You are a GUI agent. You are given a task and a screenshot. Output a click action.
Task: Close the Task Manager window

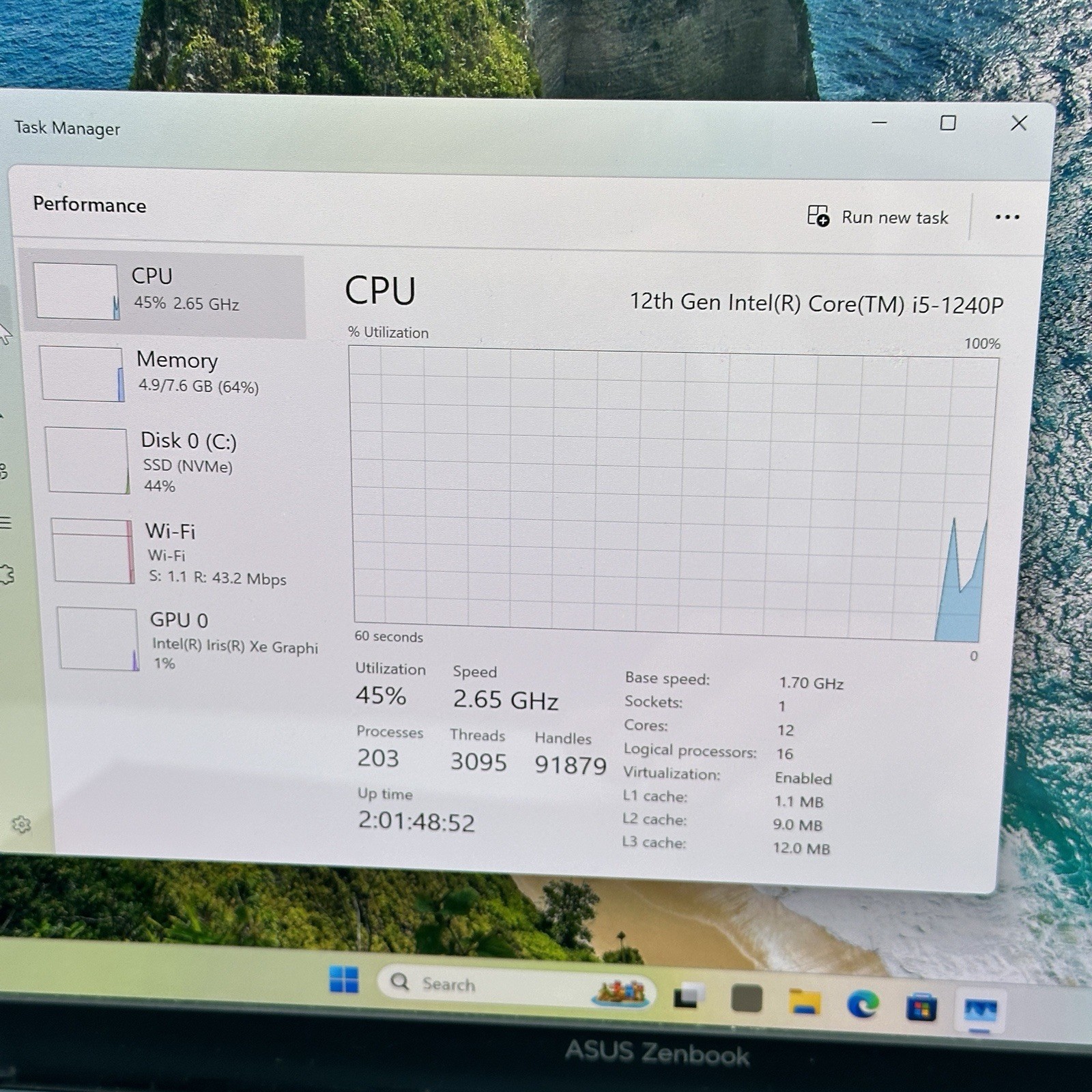(x=1018, y=124)
